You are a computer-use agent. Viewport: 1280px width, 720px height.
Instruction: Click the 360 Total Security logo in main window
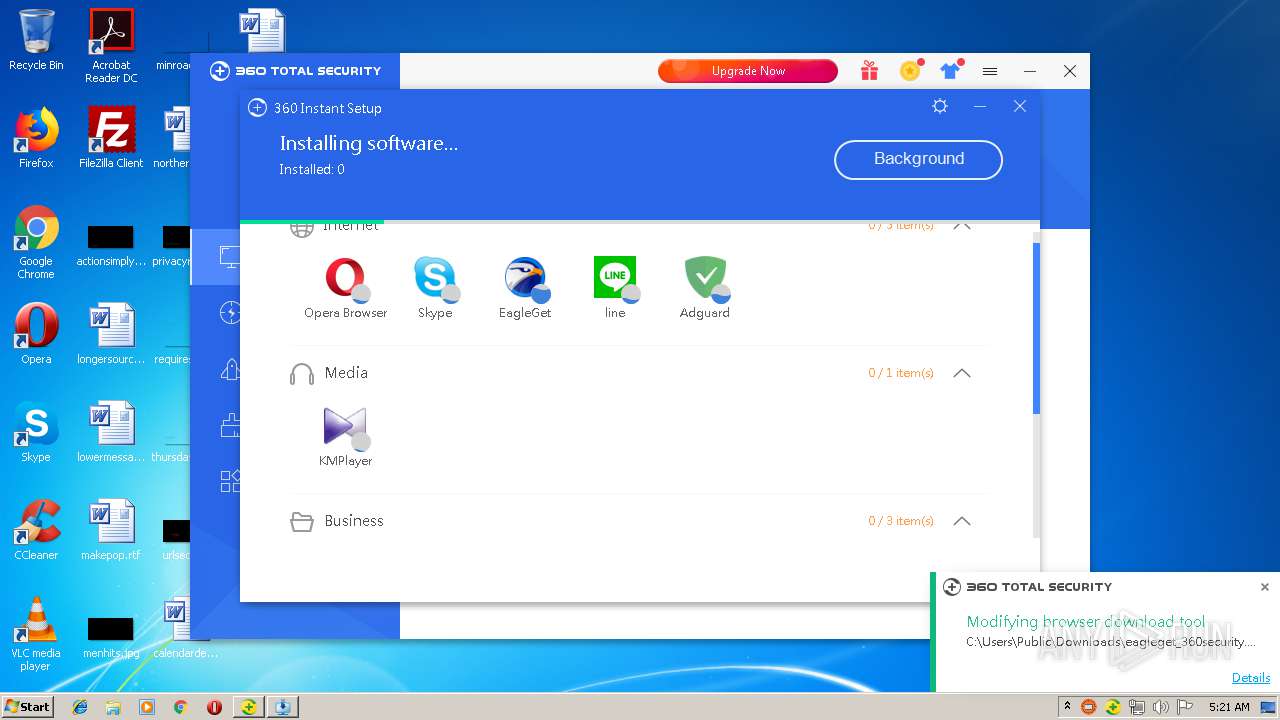[295, 71]
